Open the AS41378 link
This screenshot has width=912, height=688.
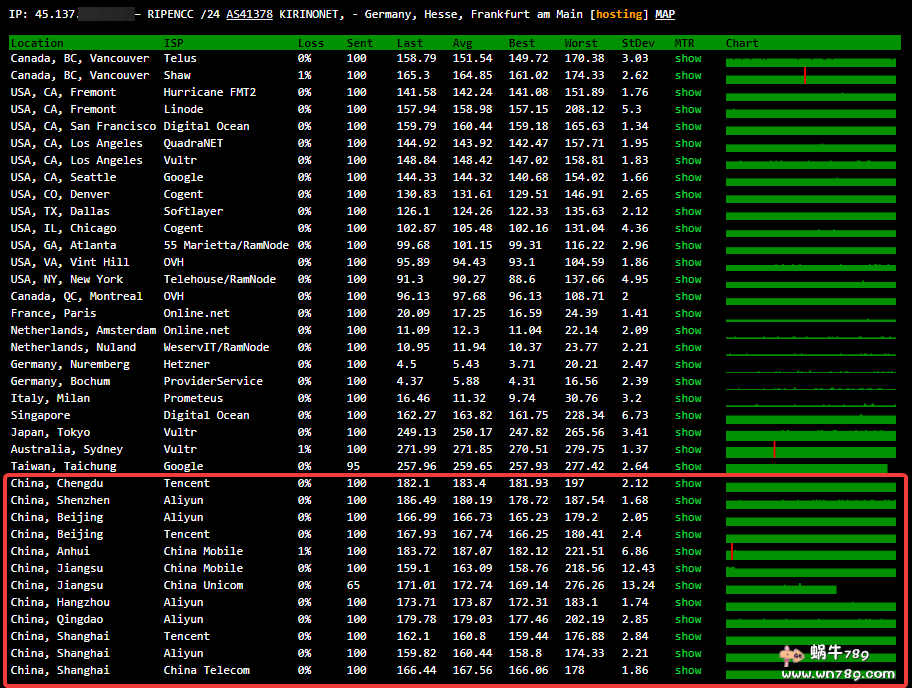249,14
